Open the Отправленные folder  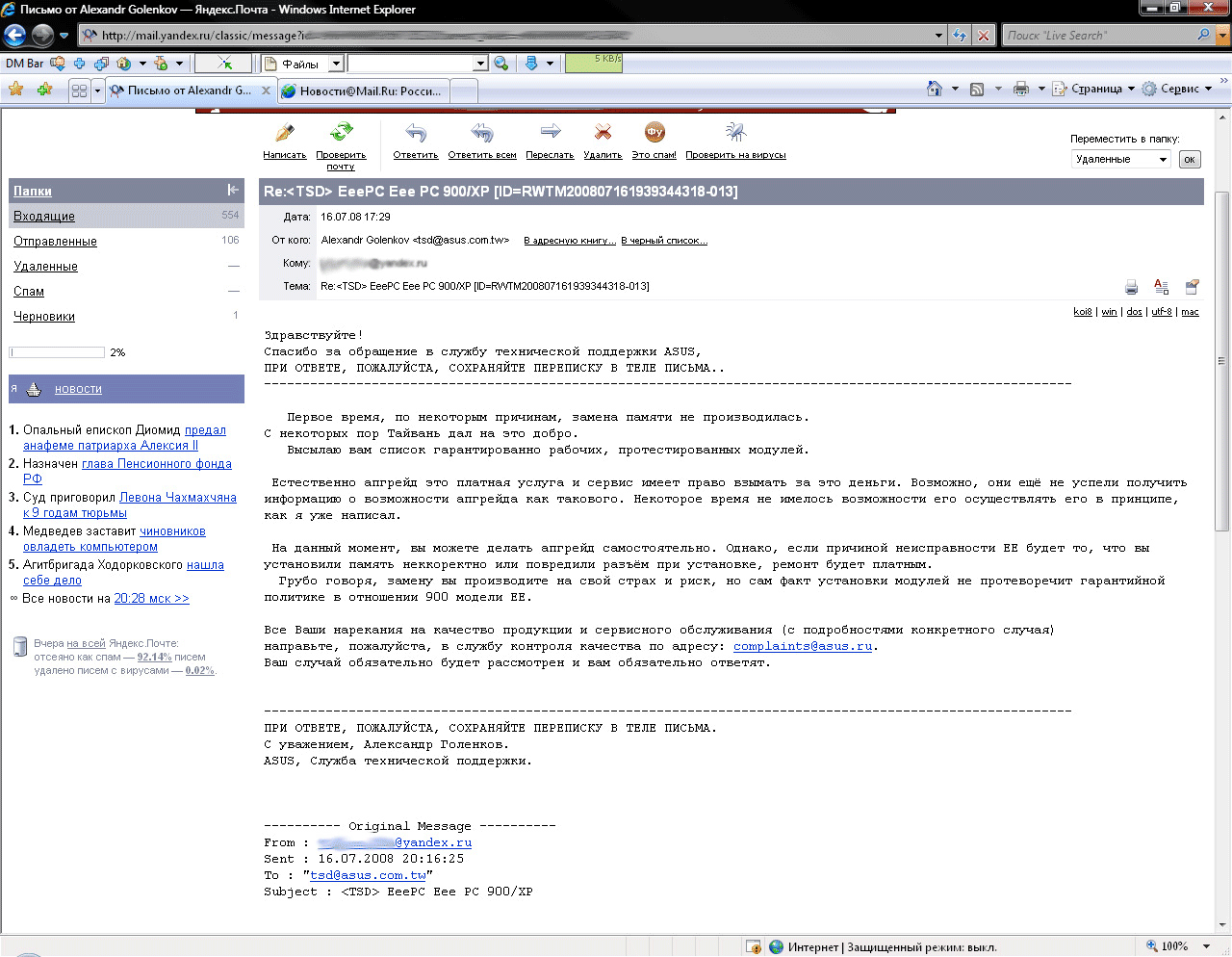(x=55, y=242)
